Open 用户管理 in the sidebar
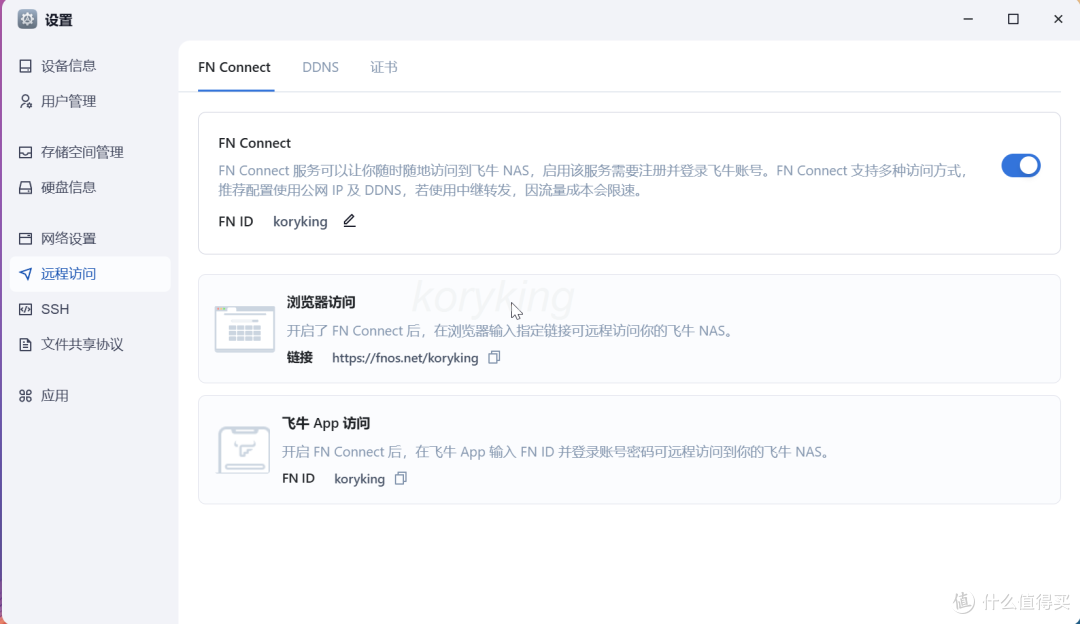The width and height of the screenshot is (1080, 624). [90, 101]
